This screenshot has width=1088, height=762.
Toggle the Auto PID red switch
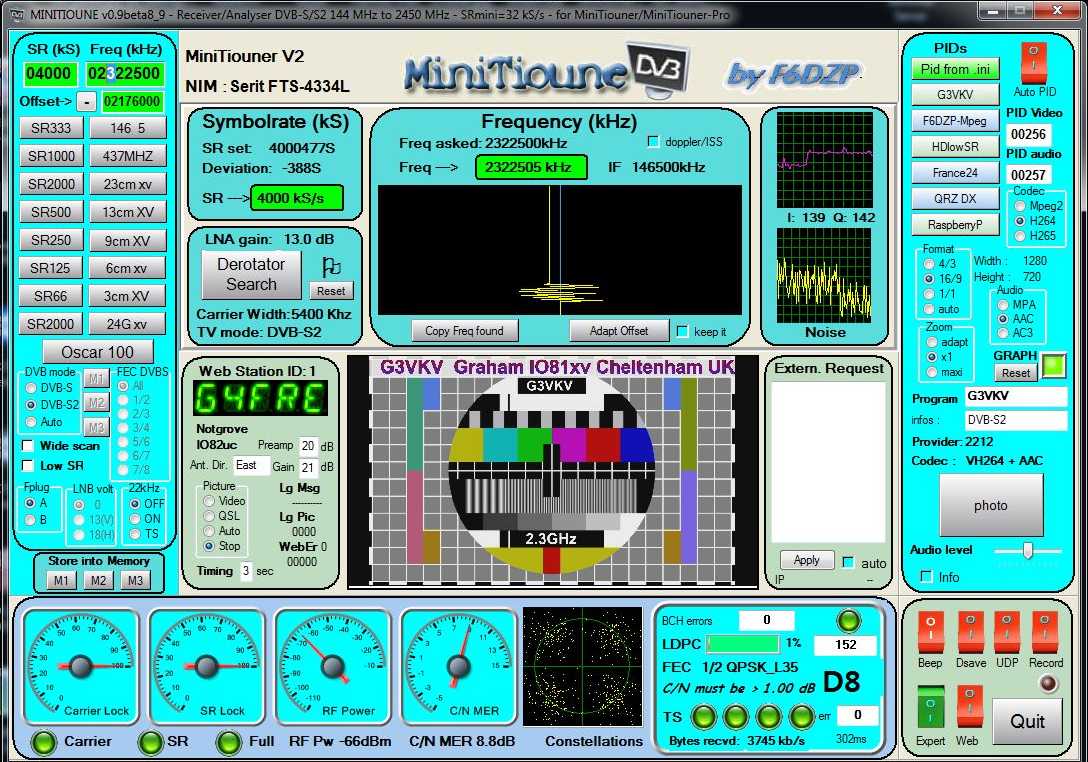click(x=1033, y=62)
